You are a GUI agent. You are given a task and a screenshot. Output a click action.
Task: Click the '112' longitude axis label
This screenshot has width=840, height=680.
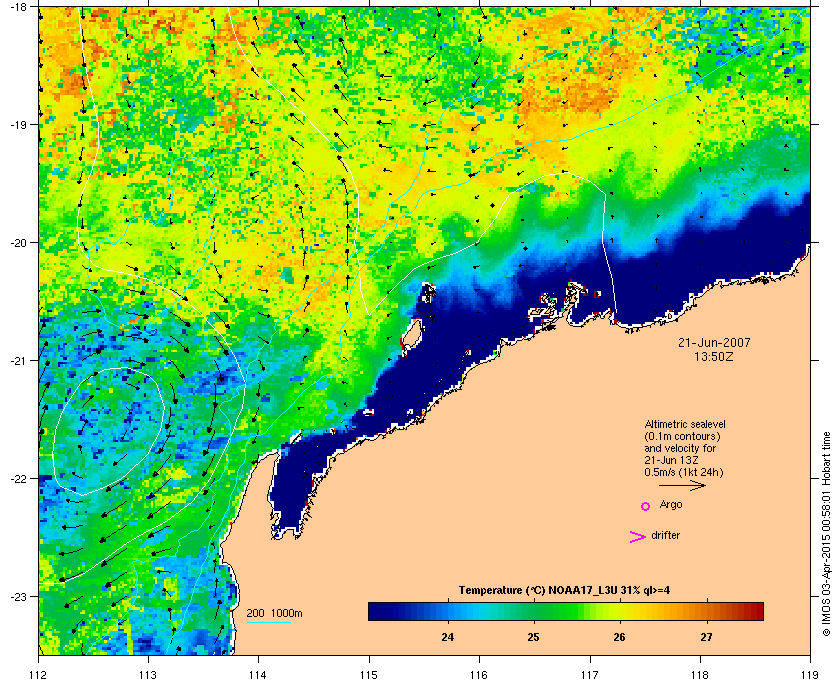(39, 675)
